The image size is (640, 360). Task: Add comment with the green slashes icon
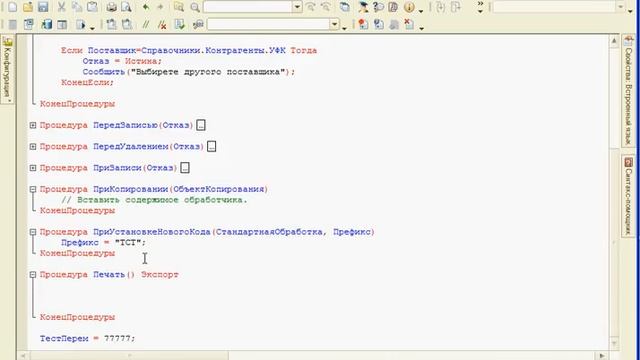click(x=146, y=24)
